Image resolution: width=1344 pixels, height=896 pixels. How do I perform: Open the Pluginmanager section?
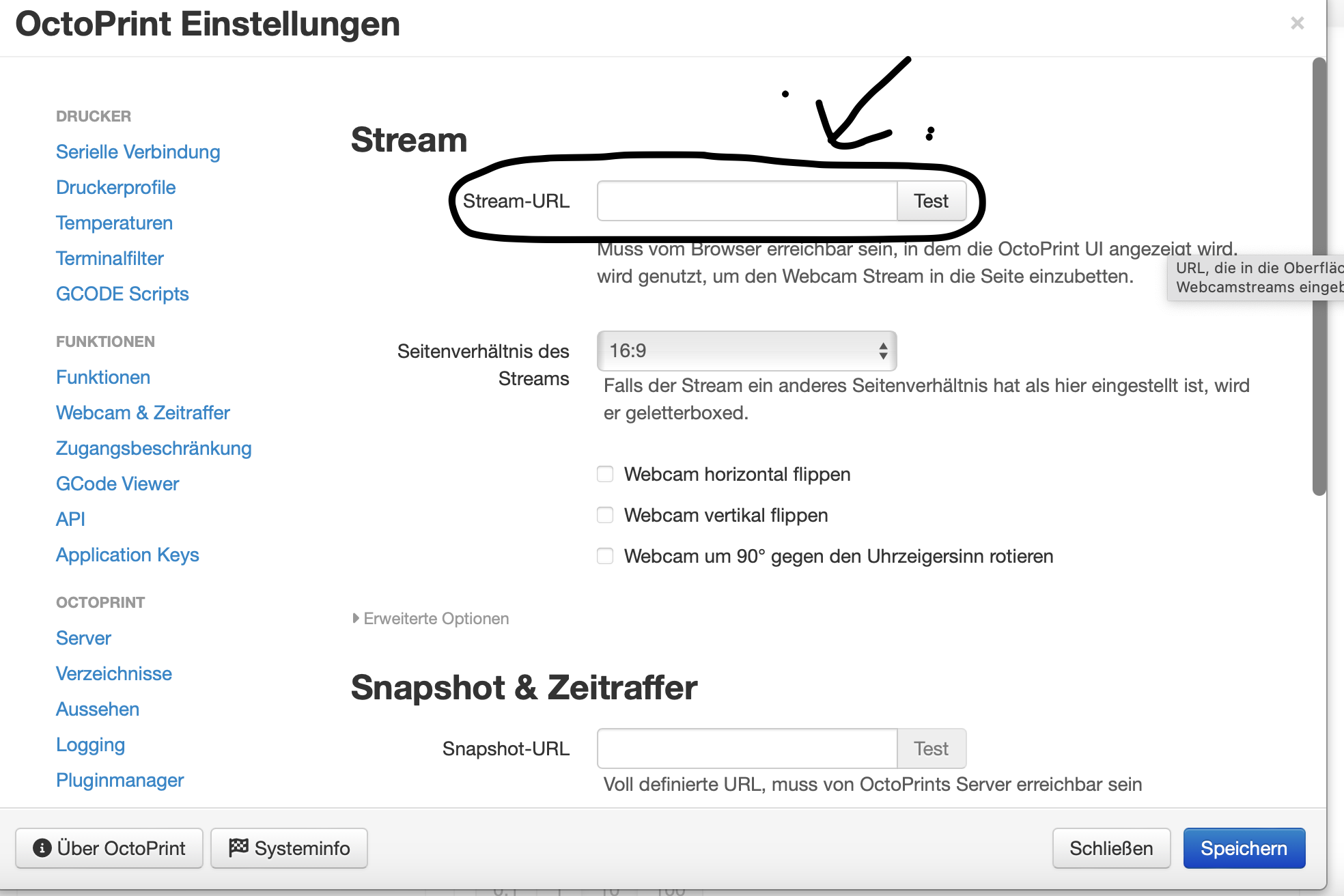pyautogui.click(x=120, y=780)
